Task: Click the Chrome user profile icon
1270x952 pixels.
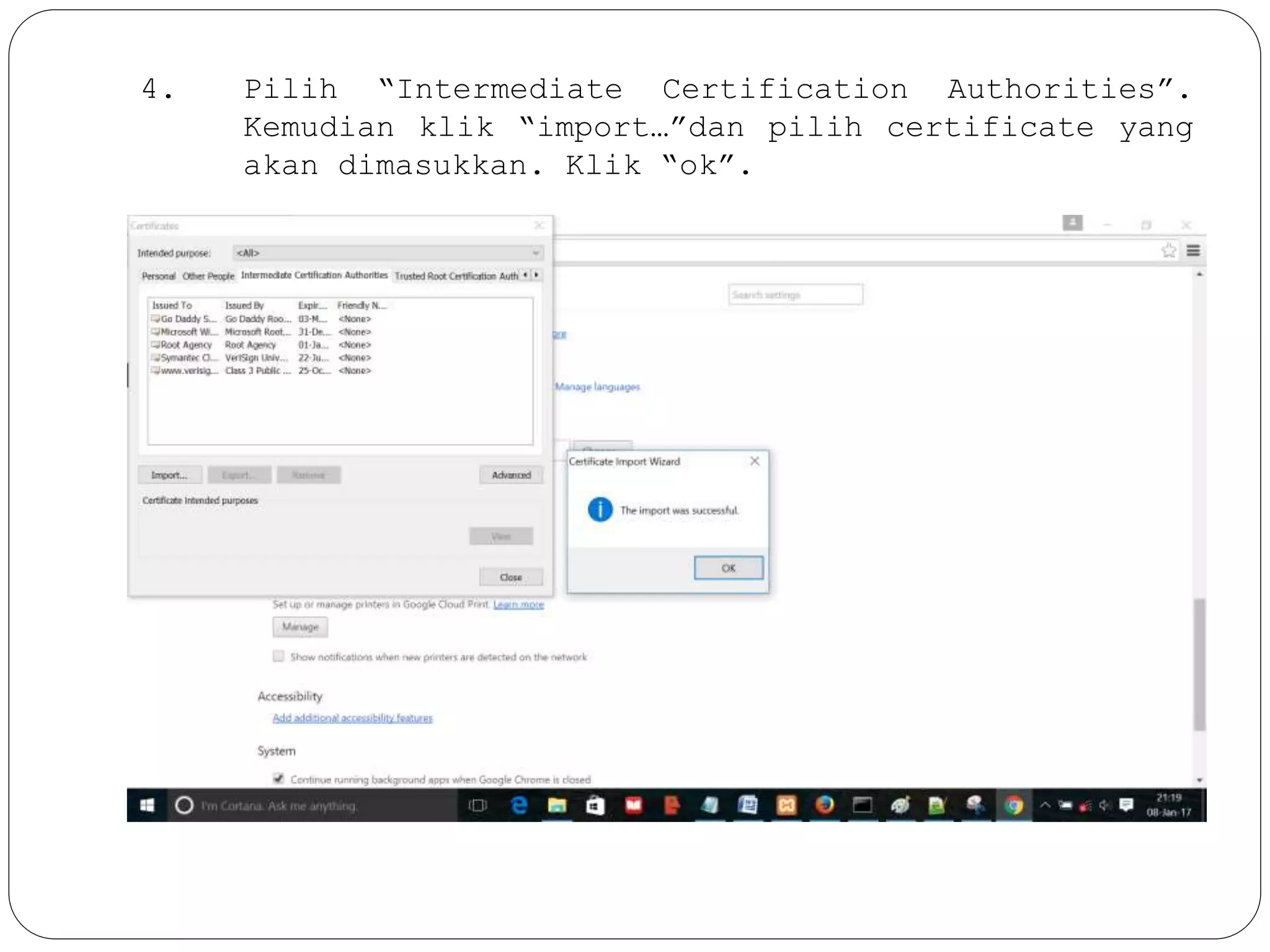Action: point(1072,223)
